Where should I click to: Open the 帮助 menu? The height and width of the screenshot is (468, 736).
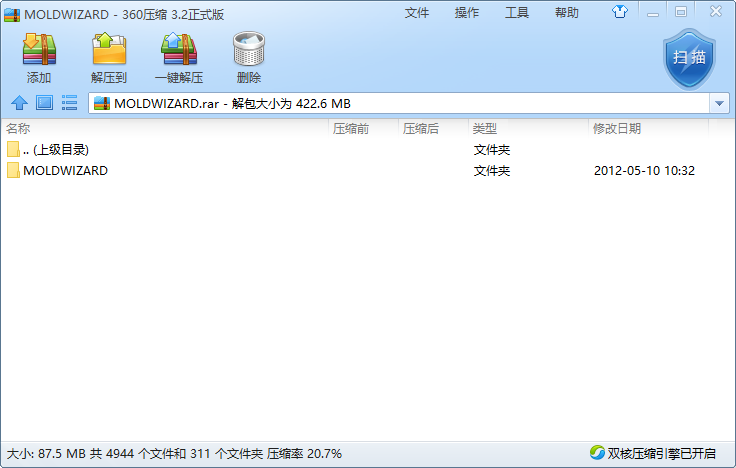pyautogui.click(x=567, y=13)
